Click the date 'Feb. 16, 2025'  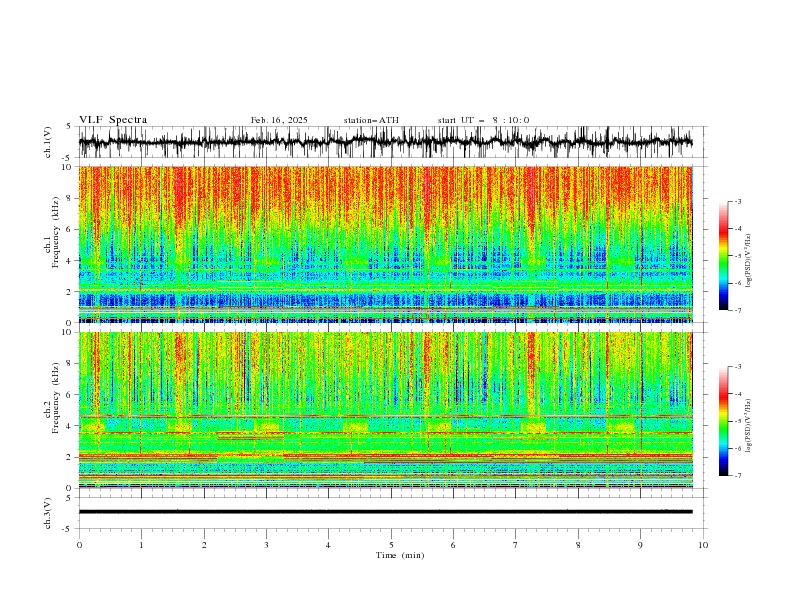[279, 120]
